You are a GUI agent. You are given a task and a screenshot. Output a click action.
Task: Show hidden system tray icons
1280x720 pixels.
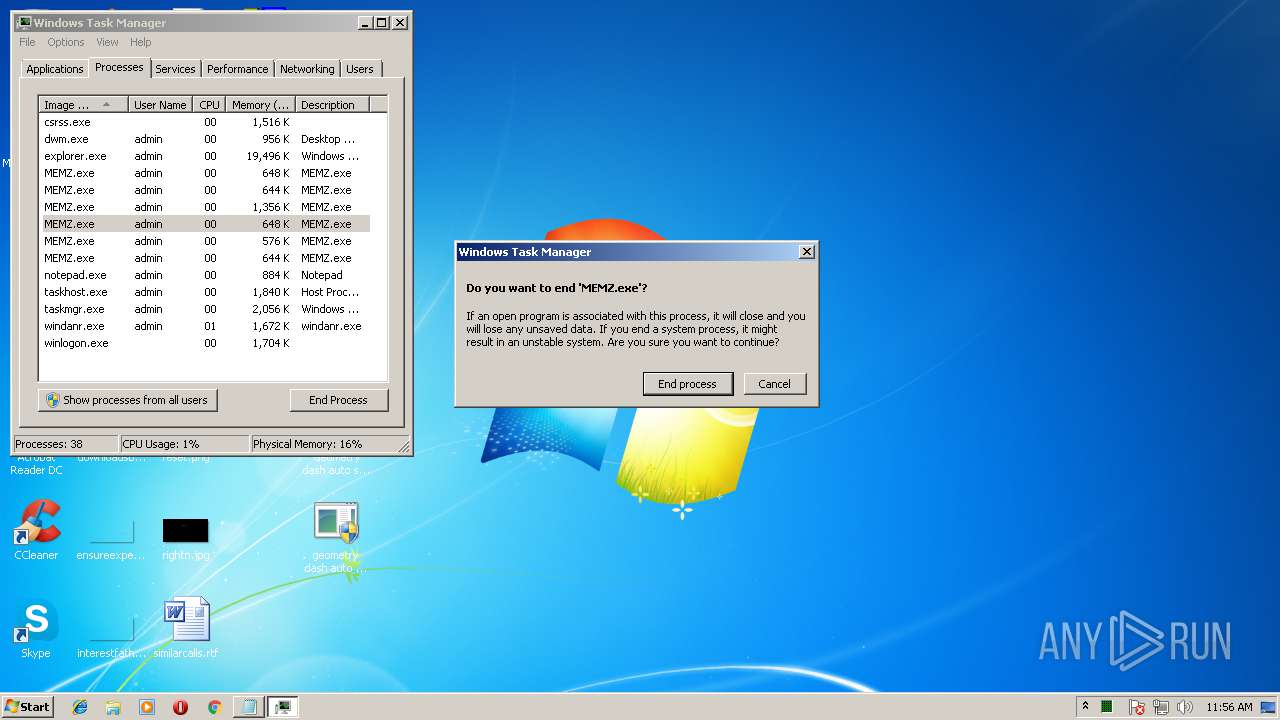tap(1085, 706)
